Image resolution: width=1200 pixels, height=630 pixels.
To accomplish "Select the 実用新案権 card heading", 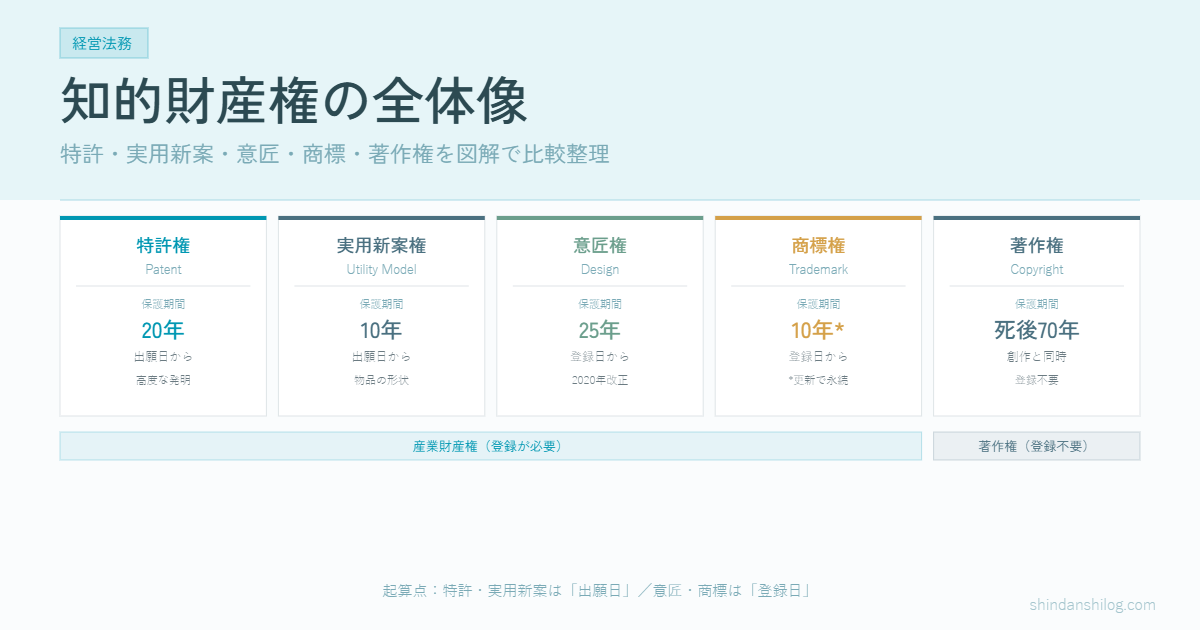I will 381,246.
